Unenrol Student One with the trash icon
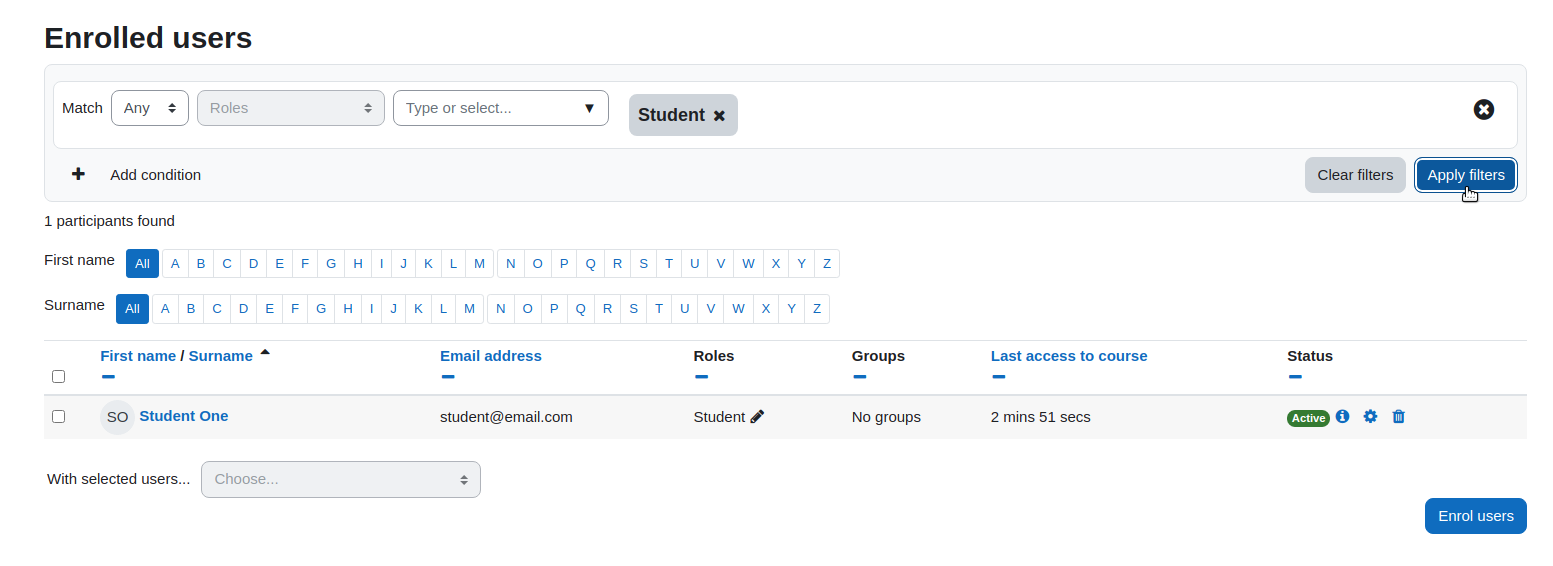The image size is (1553, 566). [1399, 416]
